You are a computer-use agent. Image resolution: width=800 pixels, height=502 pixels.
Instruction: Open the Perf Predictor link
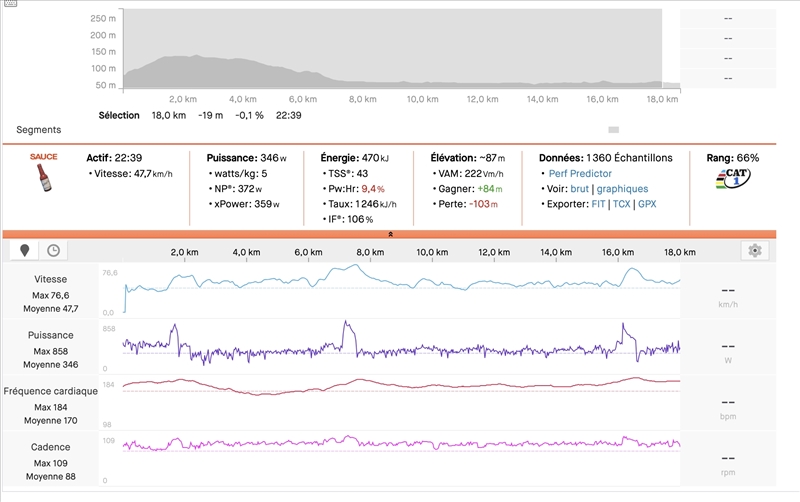click(580, 173)
